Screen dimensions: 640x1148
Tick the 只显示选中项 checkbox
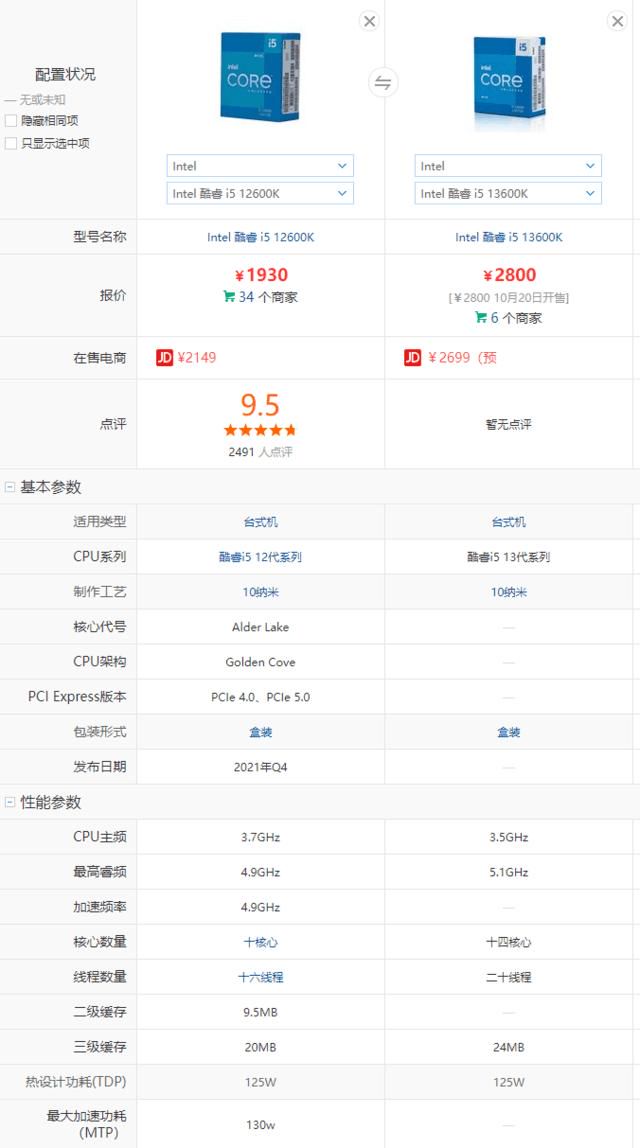11,144
